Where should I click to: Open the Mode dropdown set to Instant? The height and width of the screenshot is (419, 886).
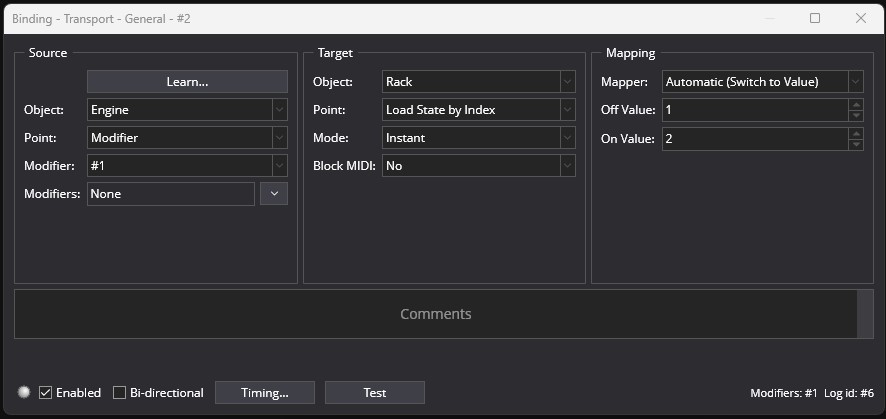(x=479, y=138)
